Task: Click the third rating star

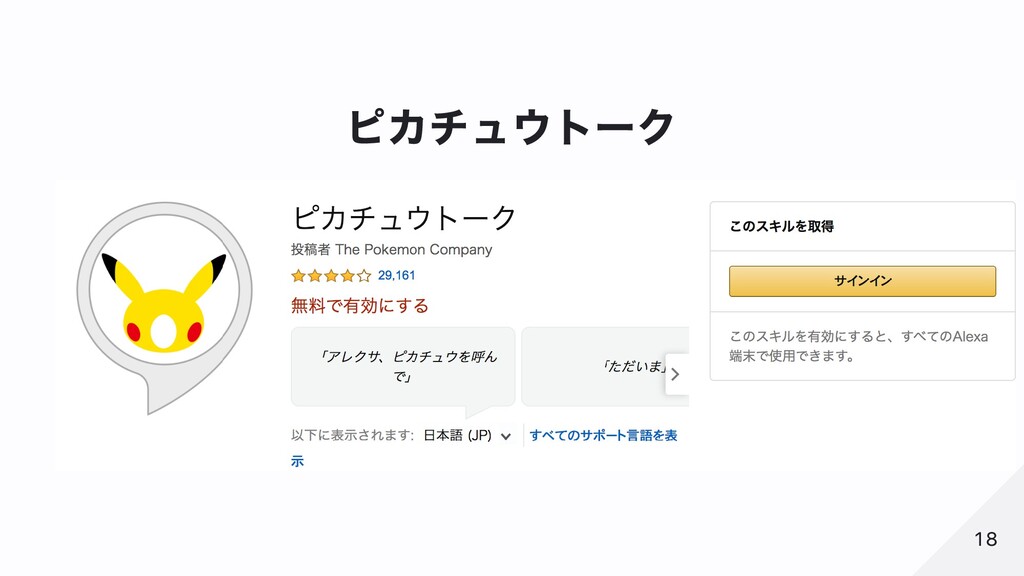Action: (x=331, y=275)
